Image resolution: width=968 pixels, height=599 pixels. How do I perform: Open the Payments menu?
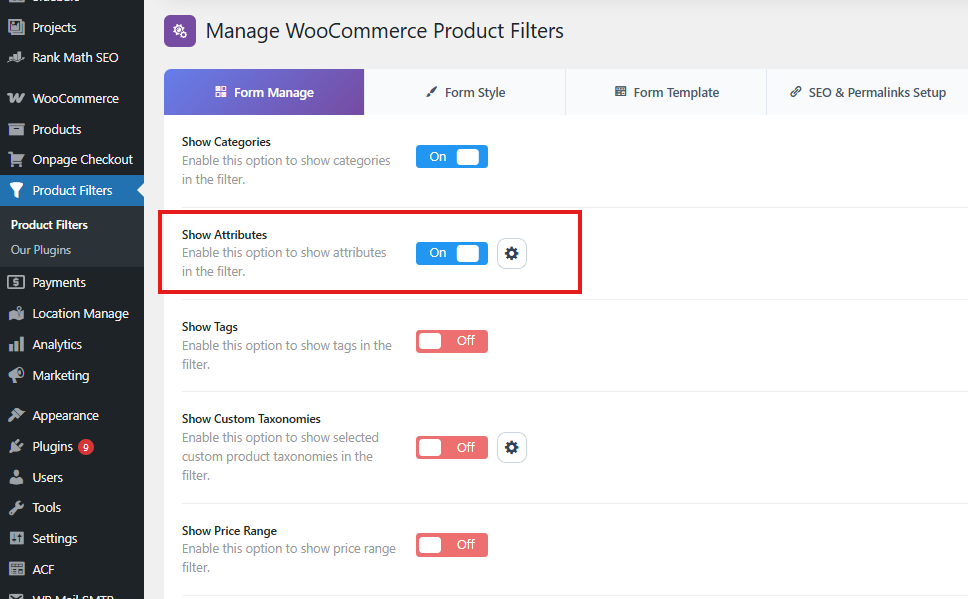pos(59,282)
